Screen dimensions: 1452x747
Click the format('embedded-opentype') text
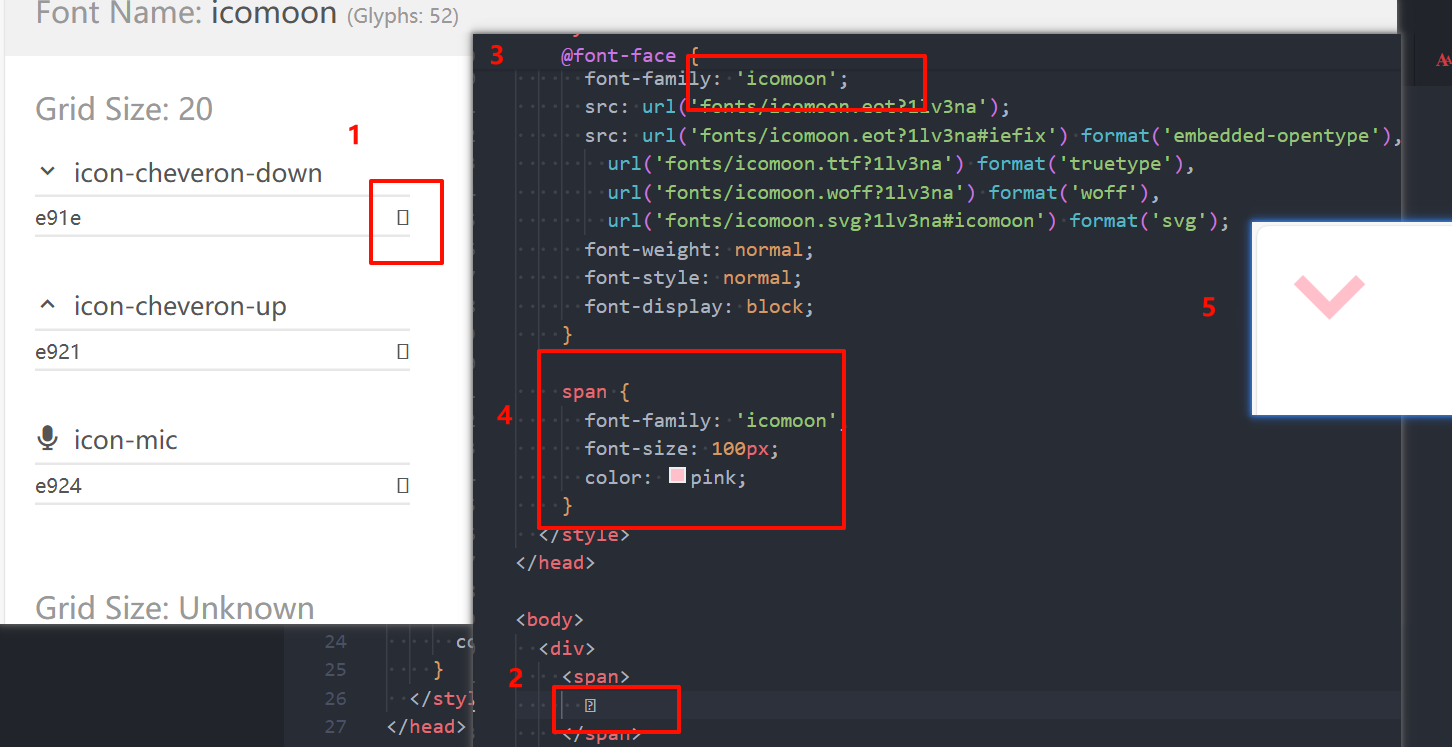[x=1237, y=135]
